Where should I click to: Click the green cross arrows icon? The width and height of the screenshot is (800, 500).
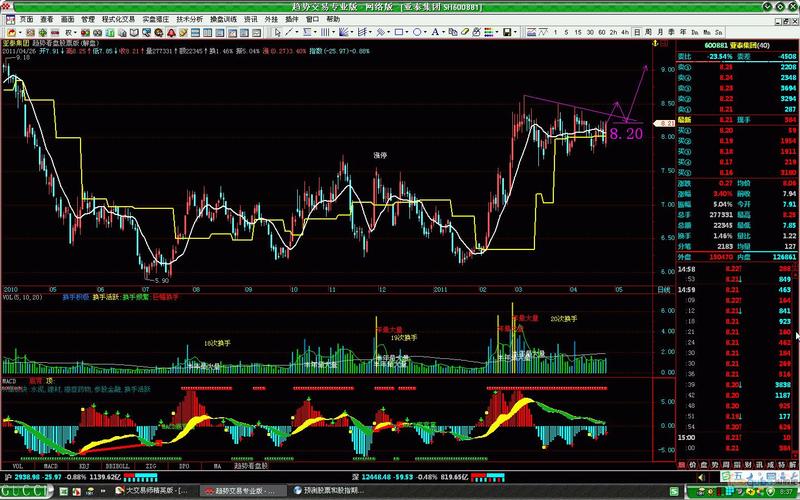[43, 33]
